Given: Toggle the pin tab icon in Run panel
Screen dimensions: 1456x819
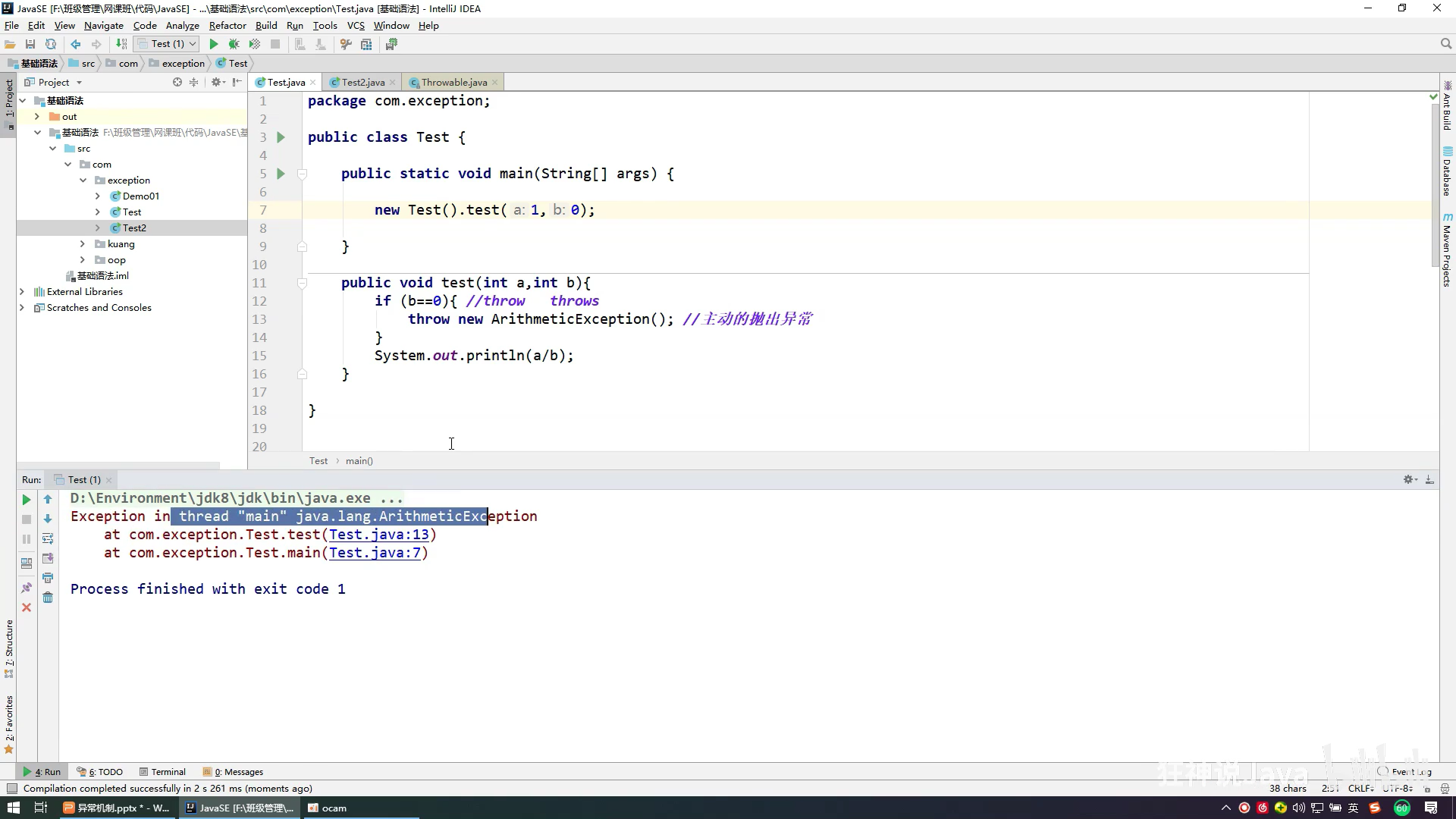Looking at the screenshot, I should [x=27, y=588].
